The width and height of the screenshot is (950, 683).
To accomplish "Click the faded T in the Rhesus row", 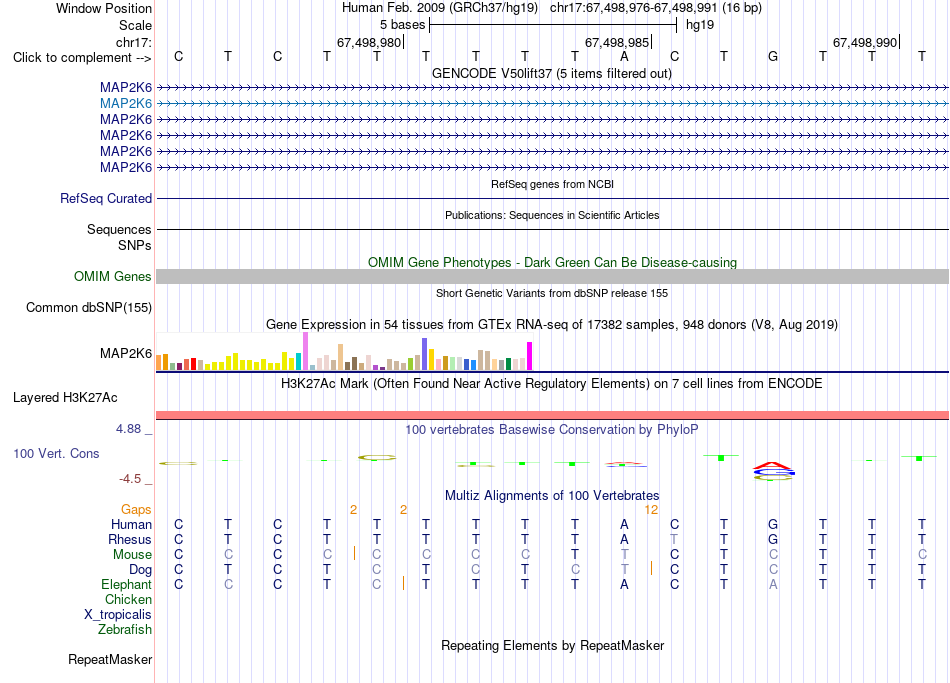I will click(x=674, y=540).
